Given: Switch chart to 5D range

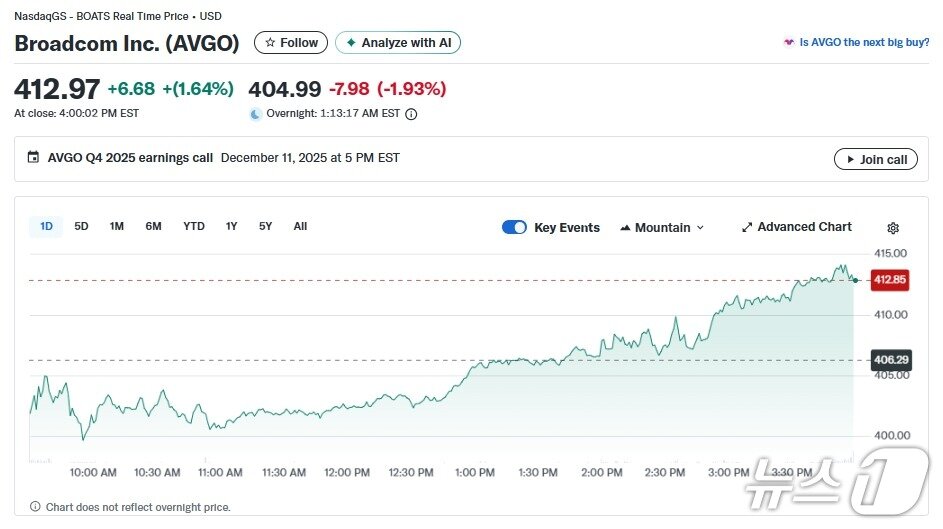Looking at the screenshot, I should (81, 227).
